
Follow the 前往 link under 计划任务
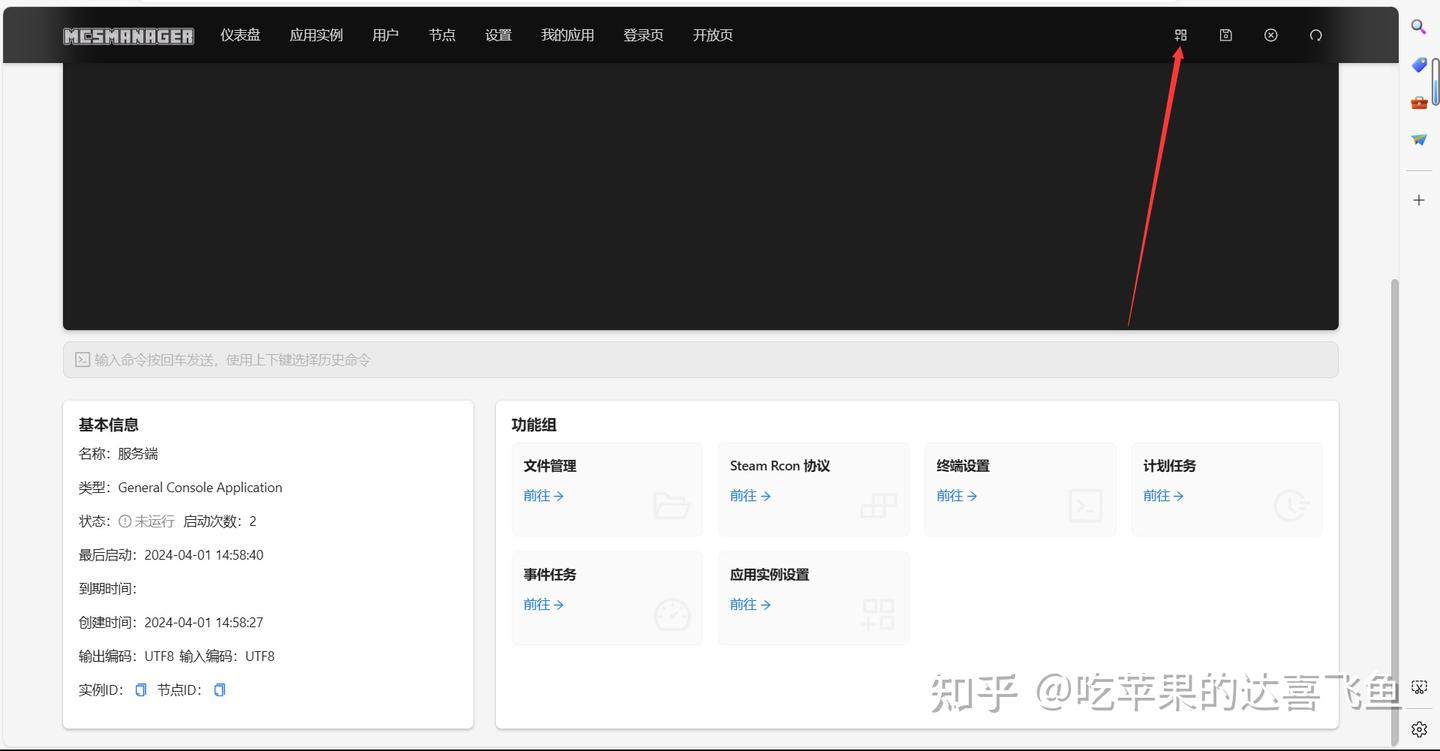point(1163,496)
